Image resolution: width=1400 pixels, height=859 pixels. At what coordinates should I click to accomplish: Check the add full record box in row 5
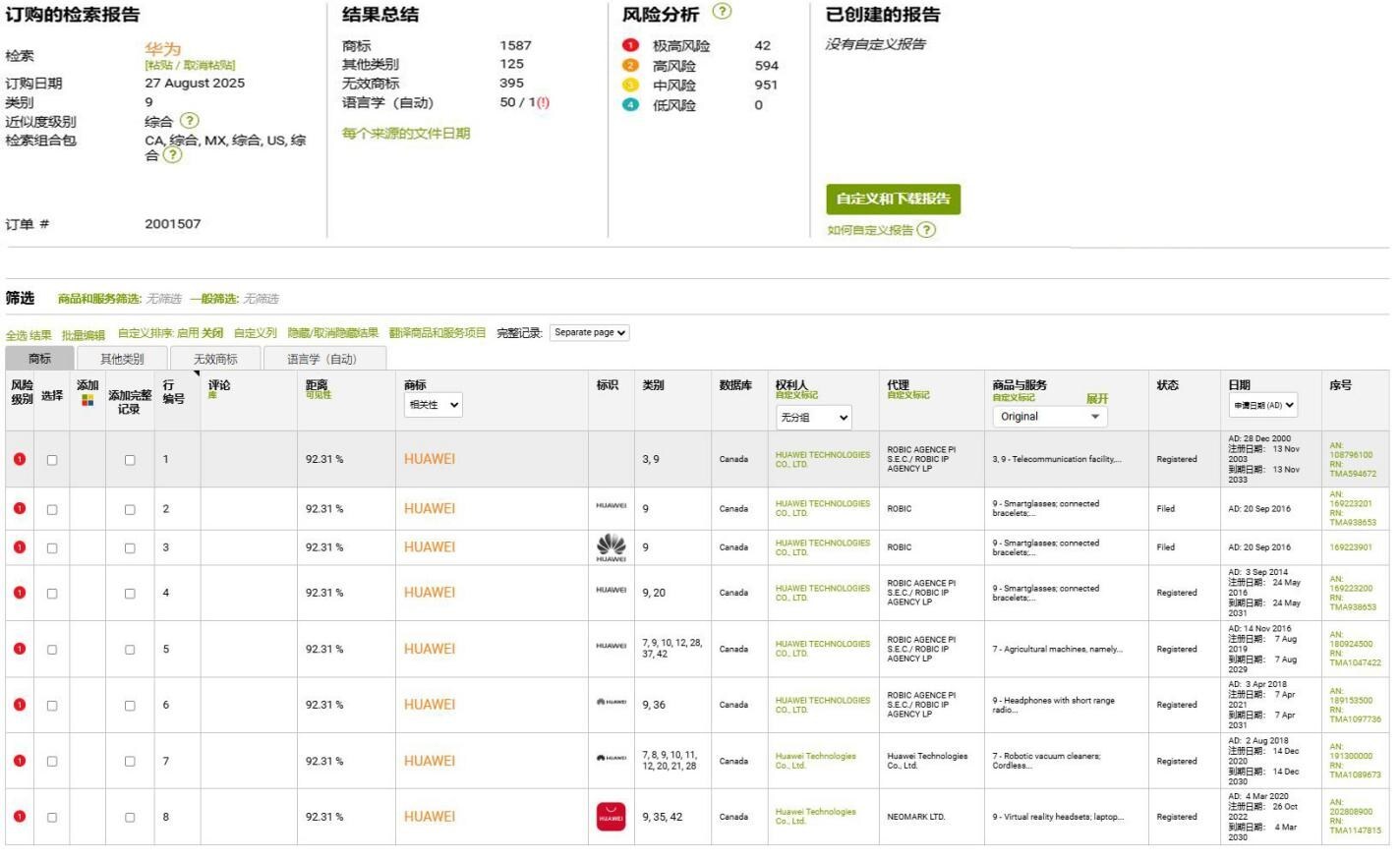click(x=130, y=650)
